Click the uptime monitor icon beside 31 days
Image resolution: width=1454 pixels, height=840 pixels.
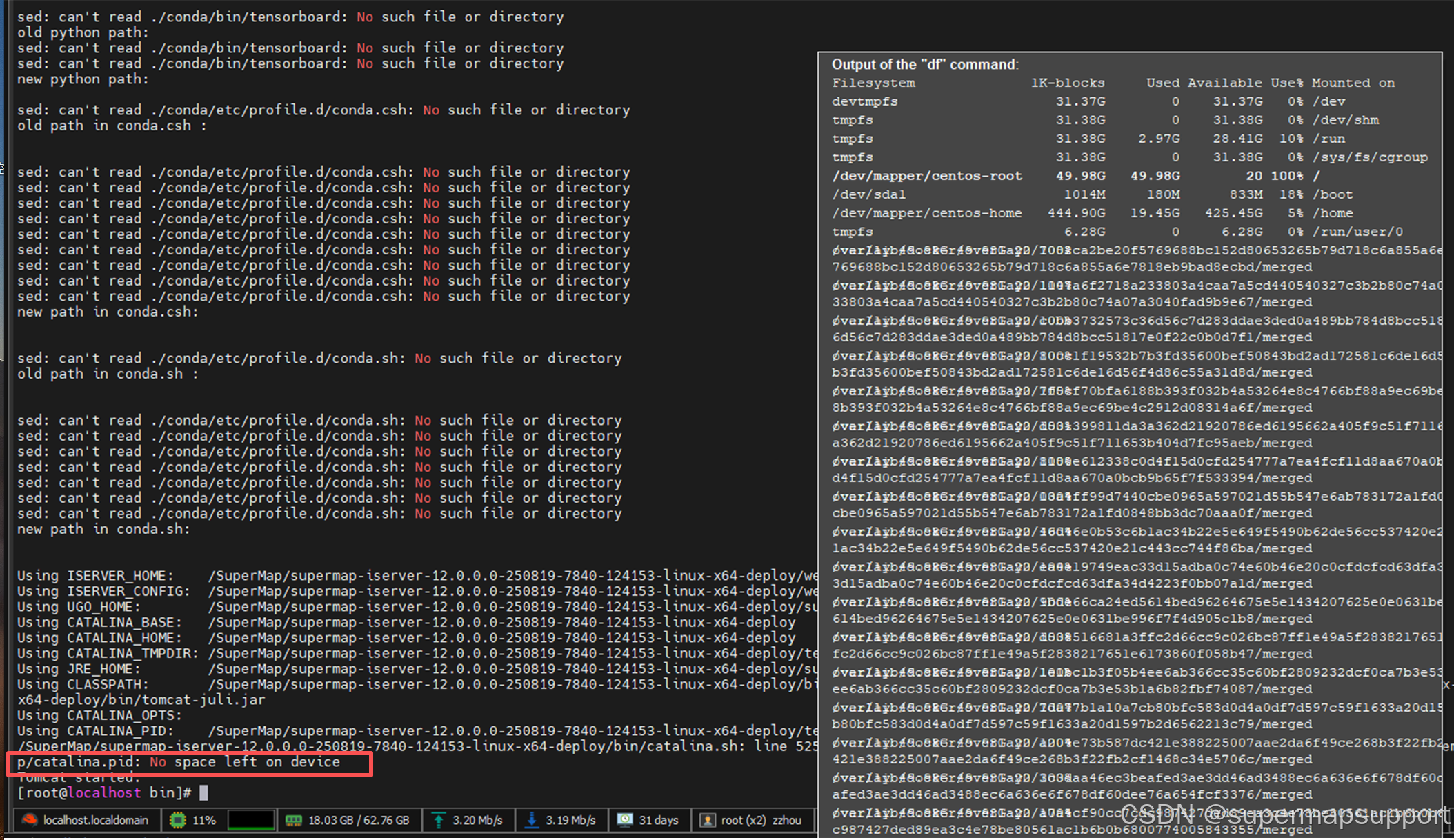click(625, 820)
